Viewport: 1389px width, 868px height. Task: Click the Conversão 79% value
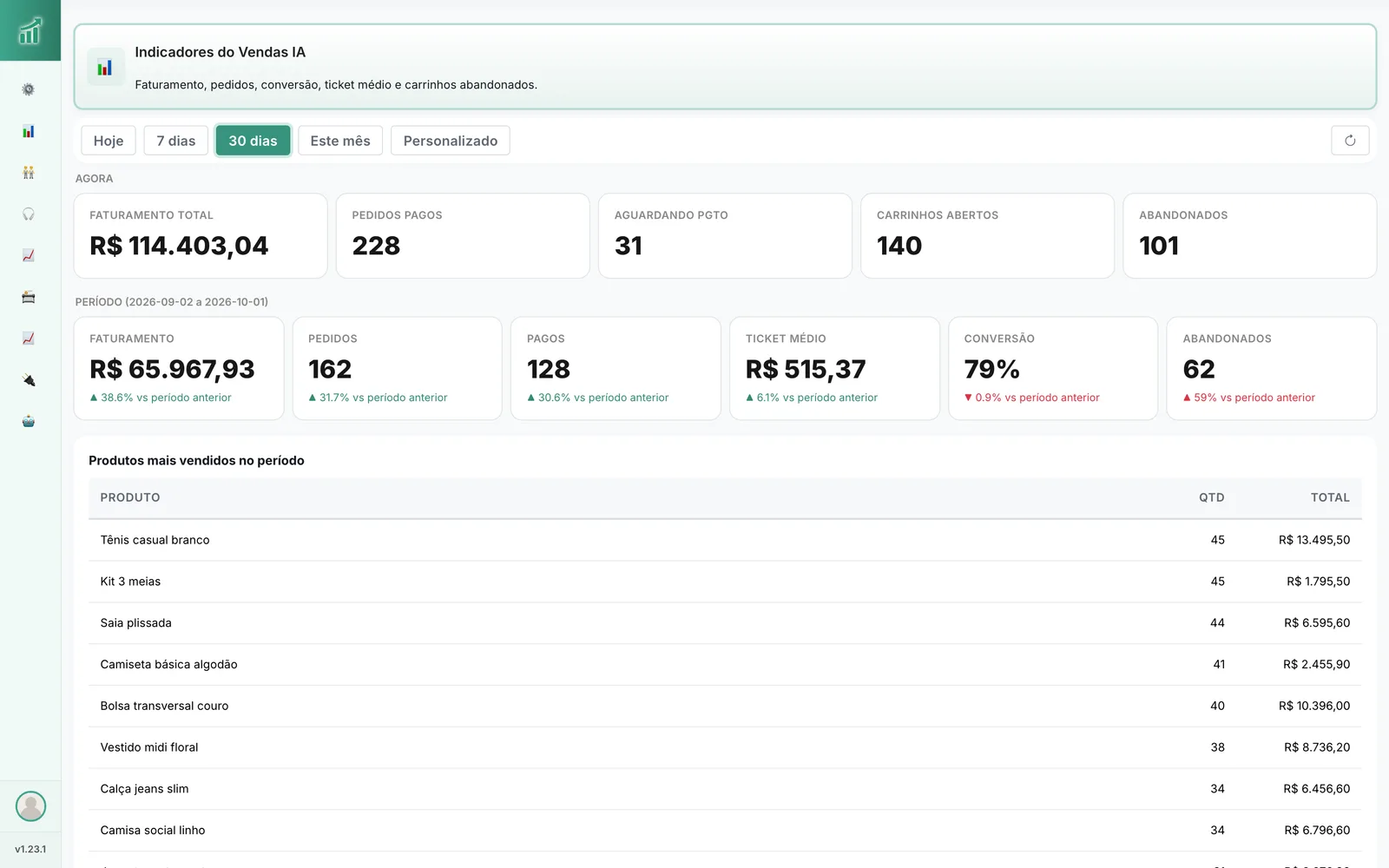991,369
